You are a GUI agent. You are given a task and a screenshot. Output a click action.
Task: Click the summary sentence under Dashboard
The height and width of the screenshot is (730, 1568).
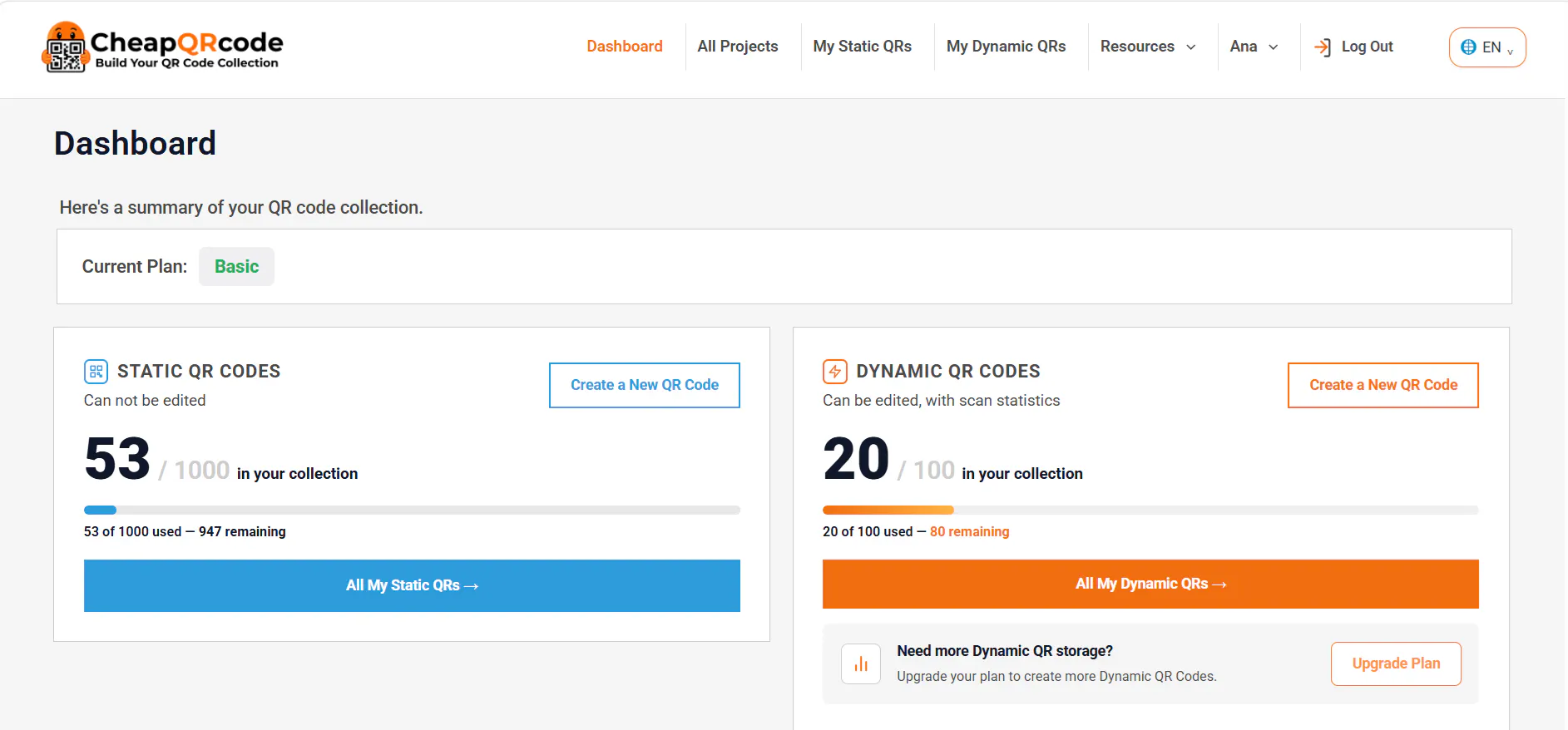(241, 207)
